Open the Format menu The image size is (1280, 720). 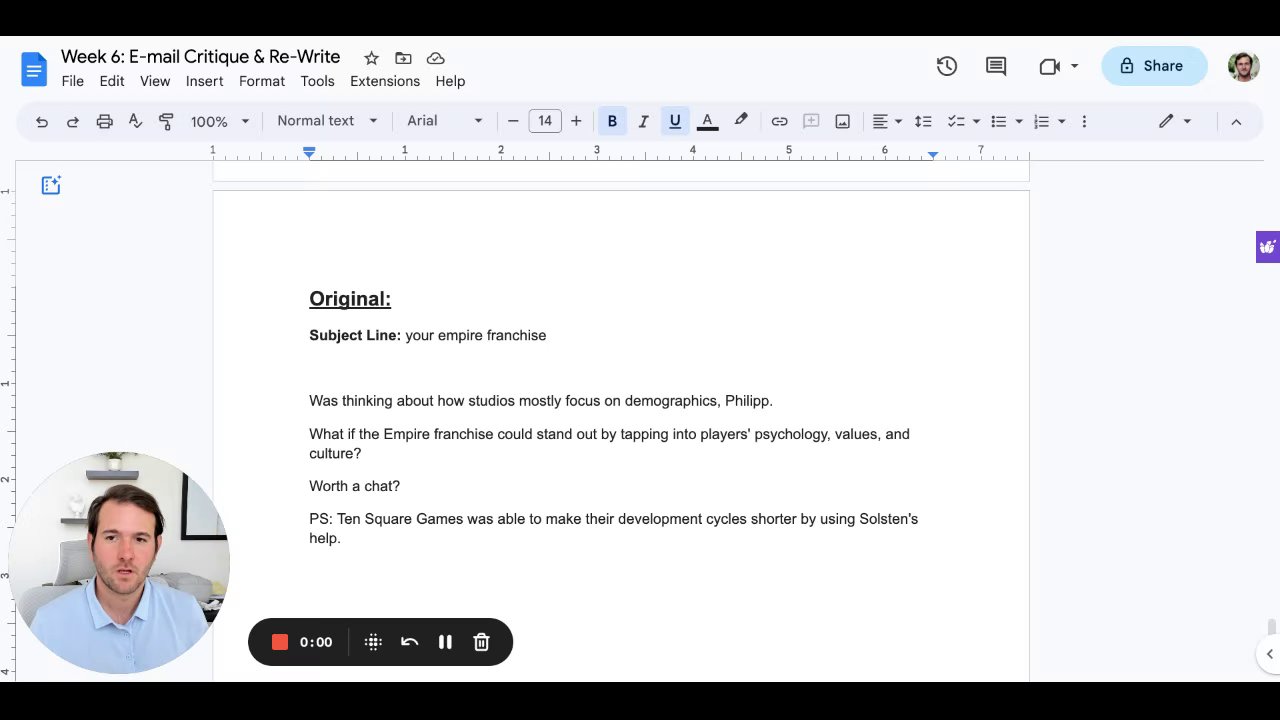[x=262, y=81]
